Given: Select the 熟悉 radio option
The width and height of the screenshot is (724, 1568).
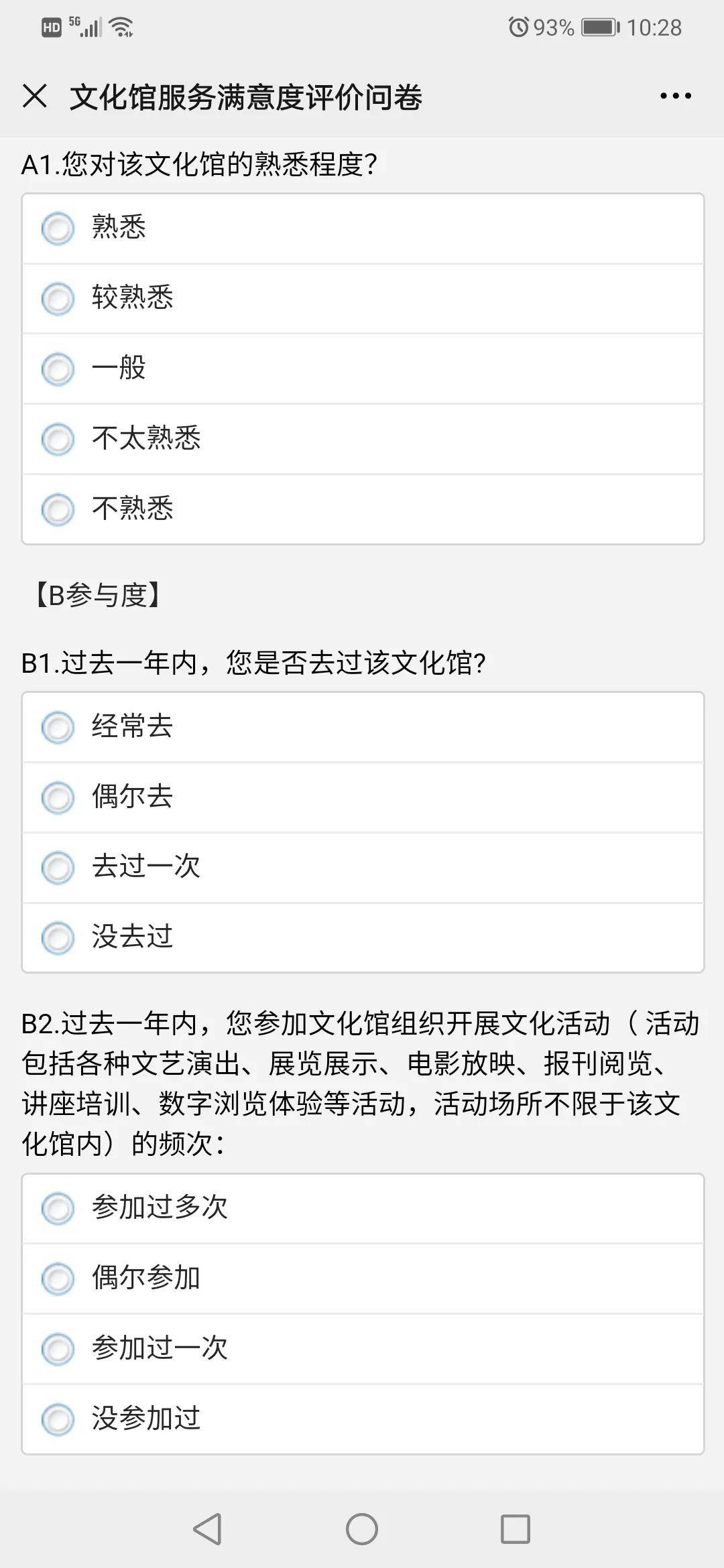Looking at the screenshot, I should [58, 228].
